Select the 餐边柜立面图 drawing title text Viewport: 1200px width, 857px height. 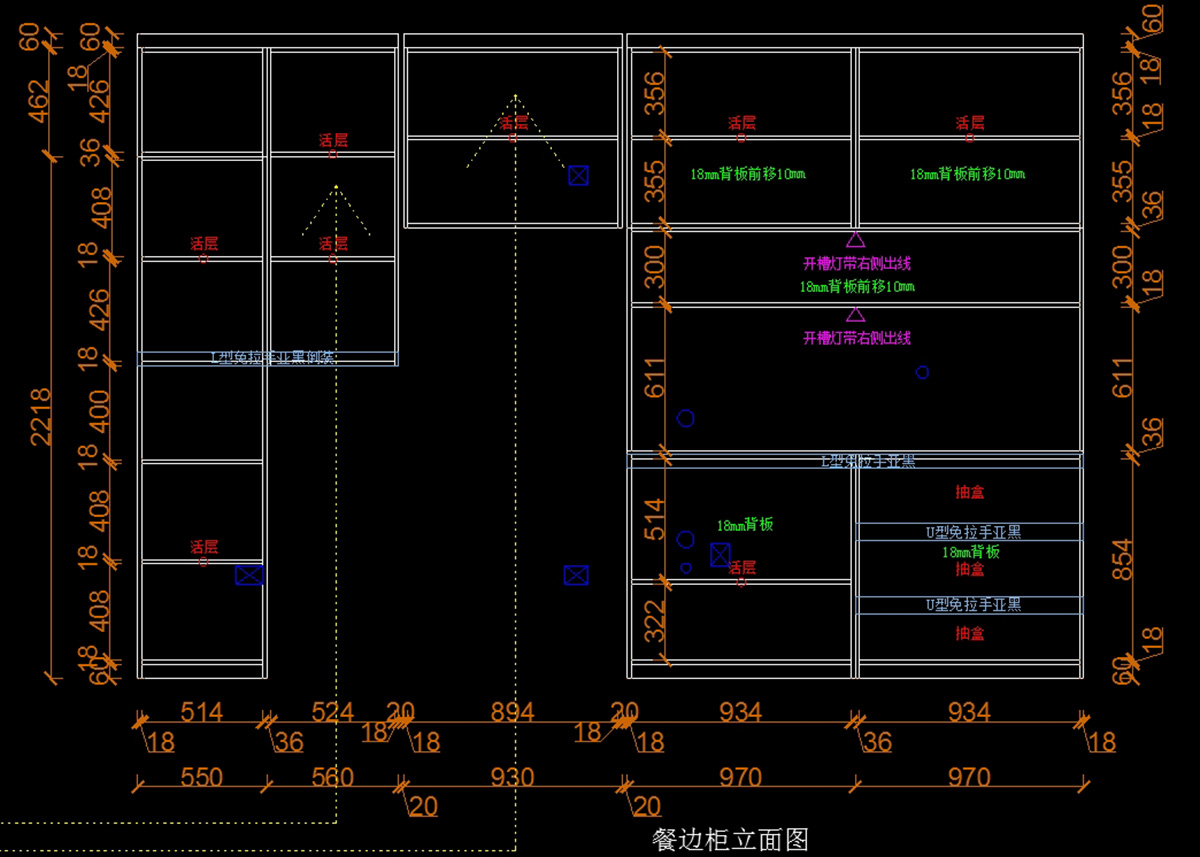point(730,838)
